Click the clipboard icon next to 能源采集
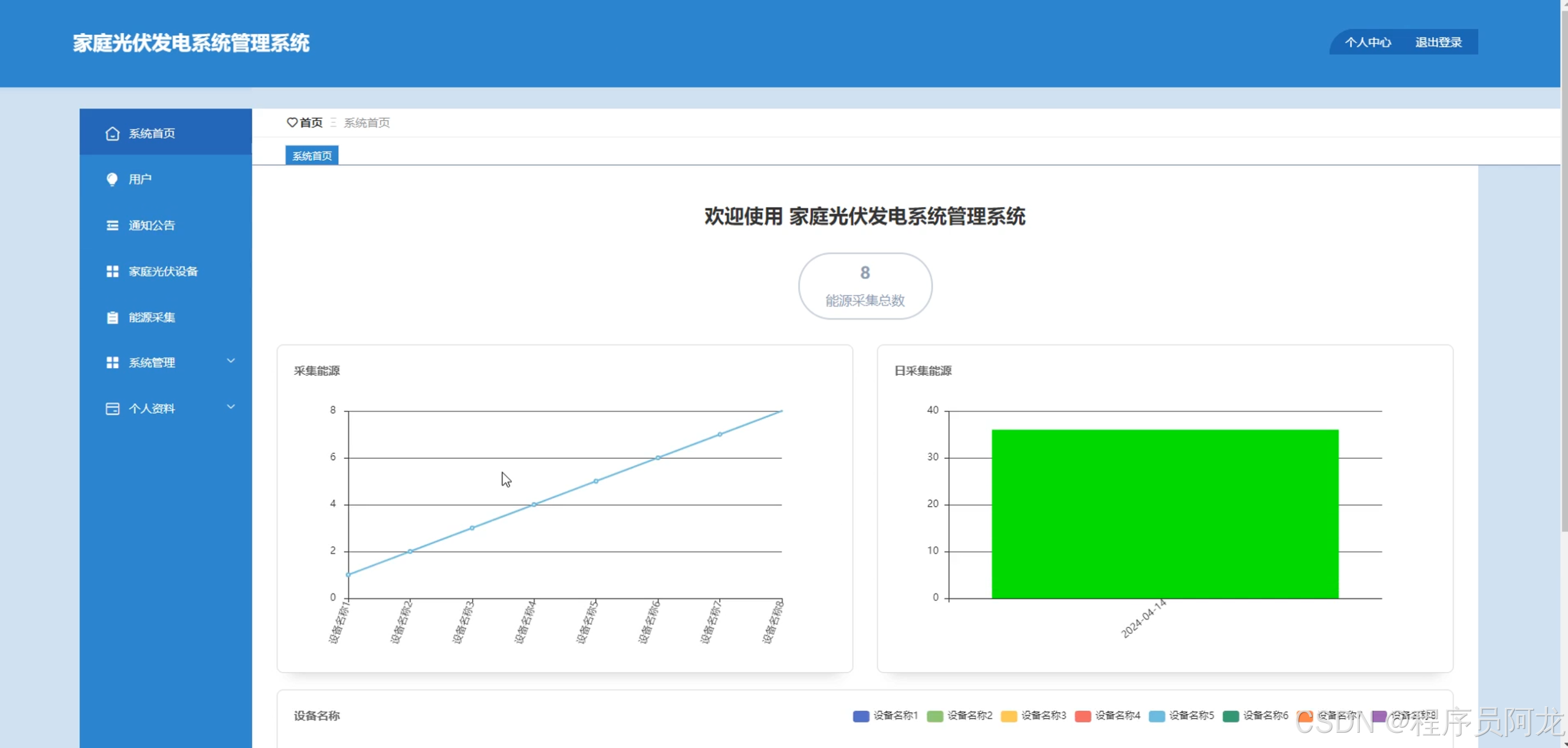1568x748 pixels. click(x=112, y=317)
